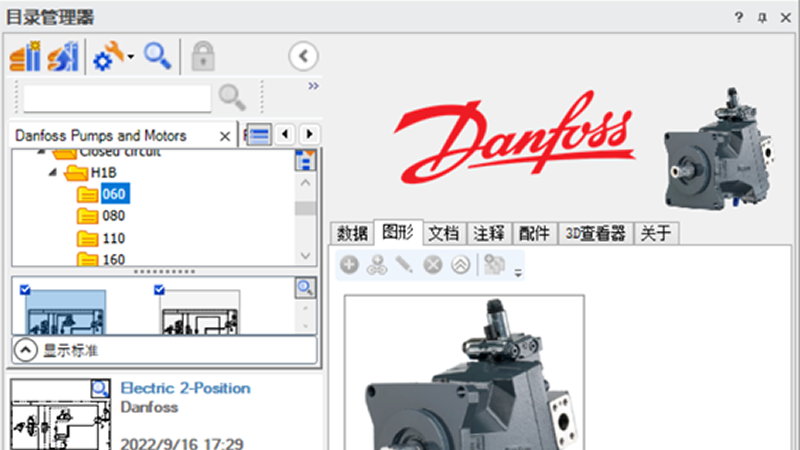Collapse panel with round left-arrow button
800x450 pixels.
coord(303,56)
